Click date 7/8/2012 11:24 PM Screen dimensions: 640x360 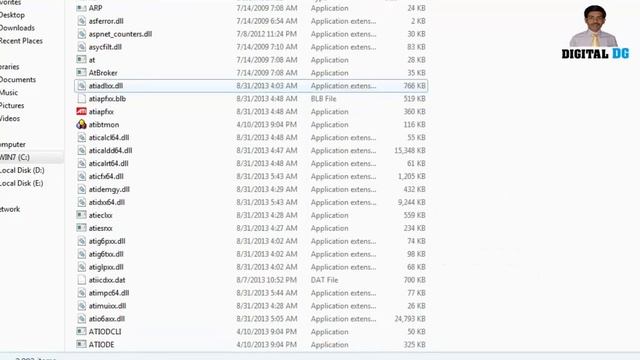click(x=267, y=34)
